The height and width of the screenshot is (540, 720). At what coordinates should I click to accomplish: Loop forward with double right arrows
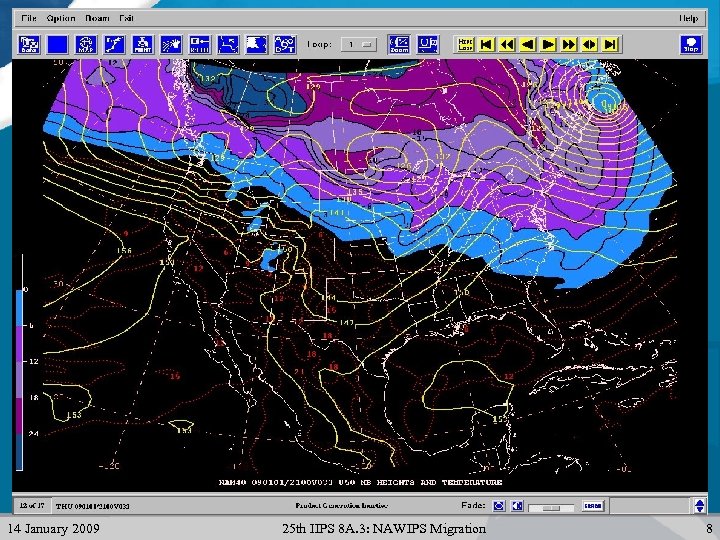(569, 45)
